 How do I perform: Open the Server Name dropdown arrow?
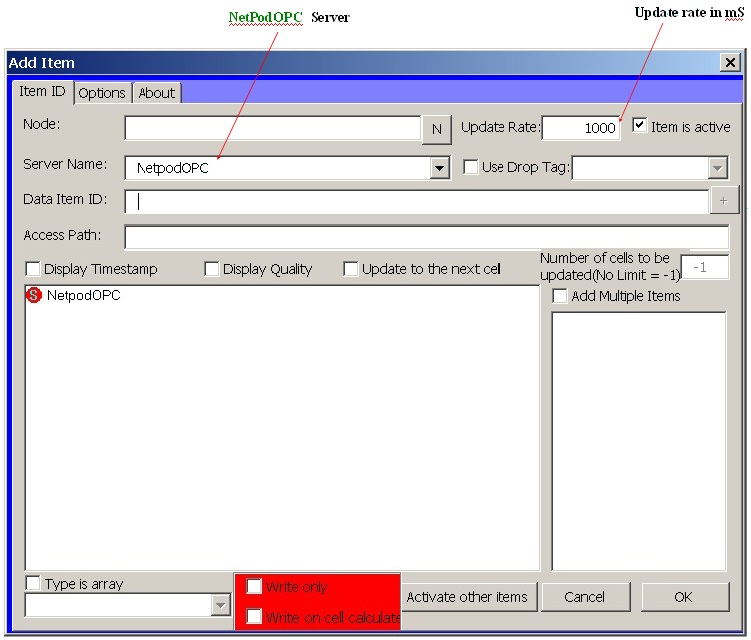coord(439,168)
